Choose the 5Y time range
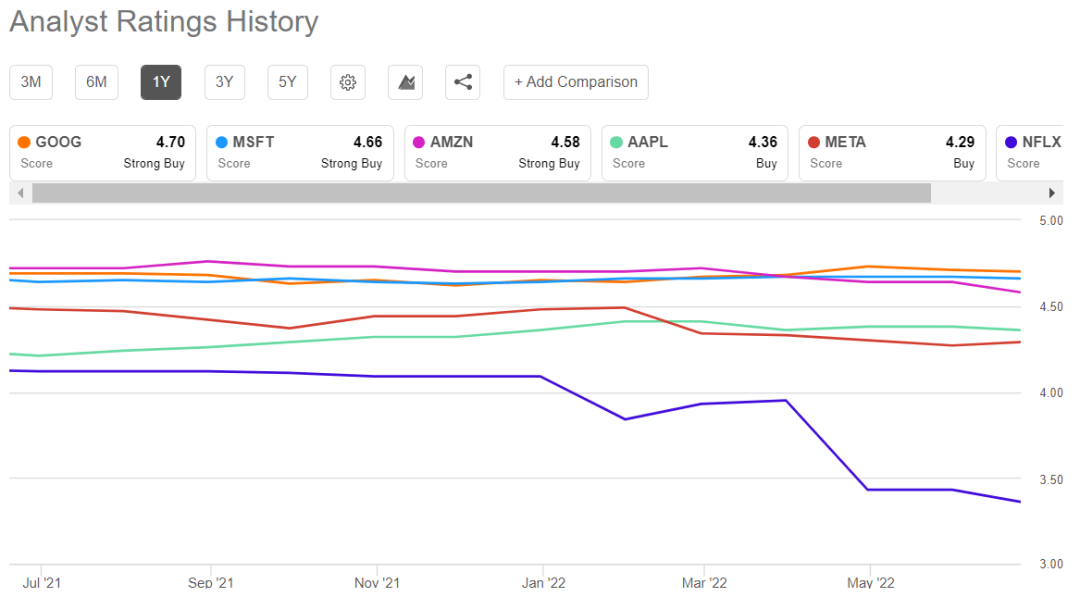The width and height of the screenshot is (1080, 597). click(288, 82)
